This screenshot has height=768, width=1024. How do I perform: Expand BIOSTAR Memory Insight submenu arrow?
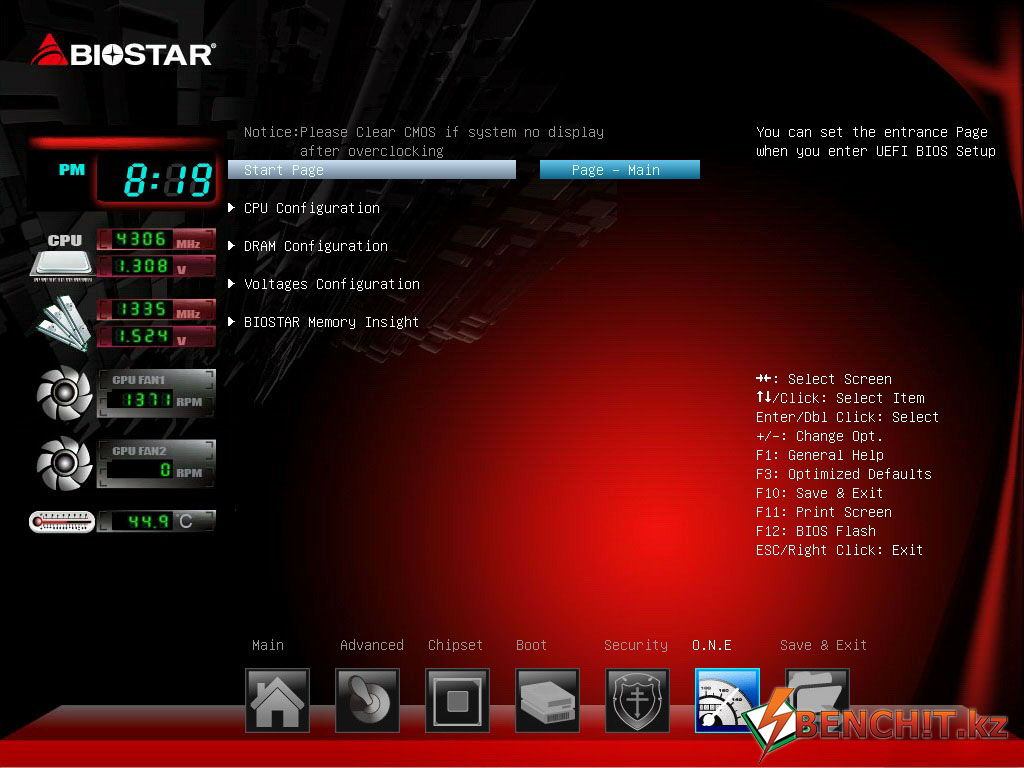(x=231, y=321)
